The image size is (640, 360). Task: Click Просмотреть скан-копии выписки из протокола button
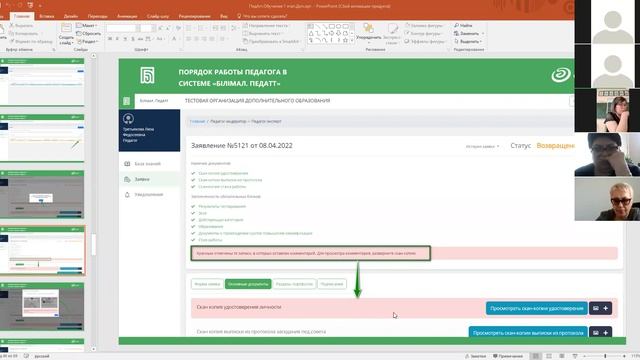528,332
